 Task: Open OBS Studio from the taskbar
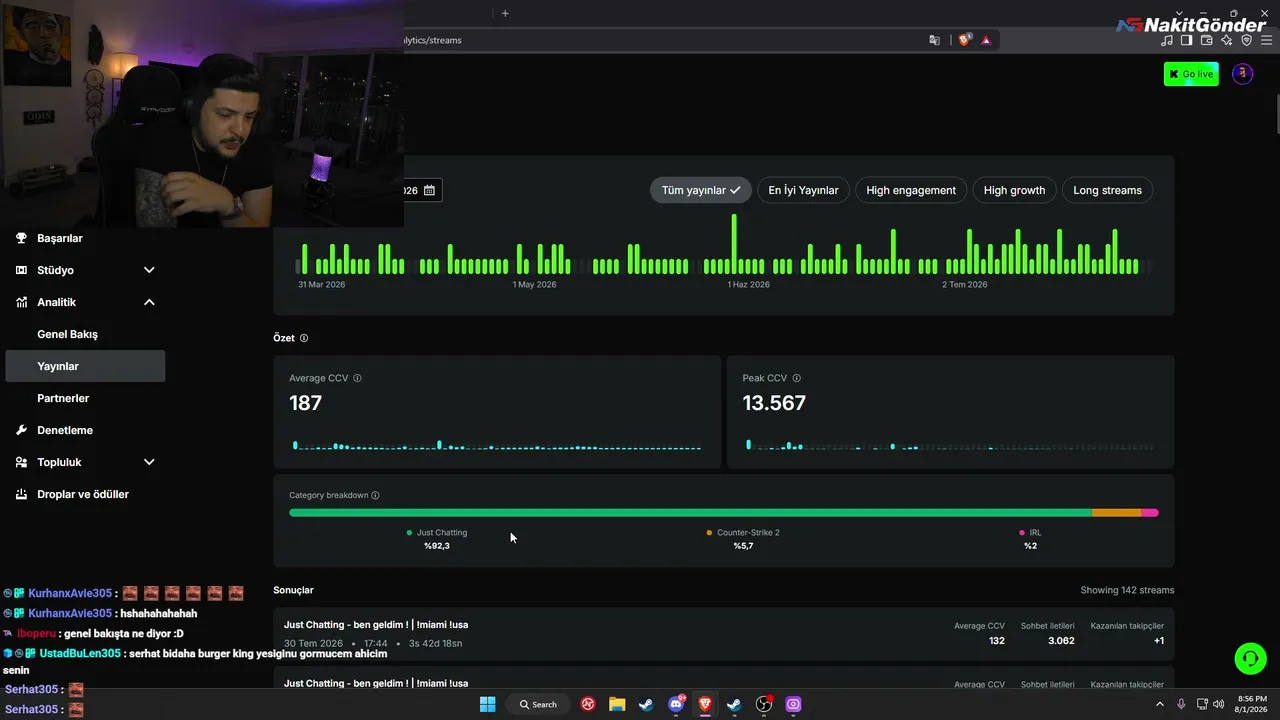pos(764,704)
